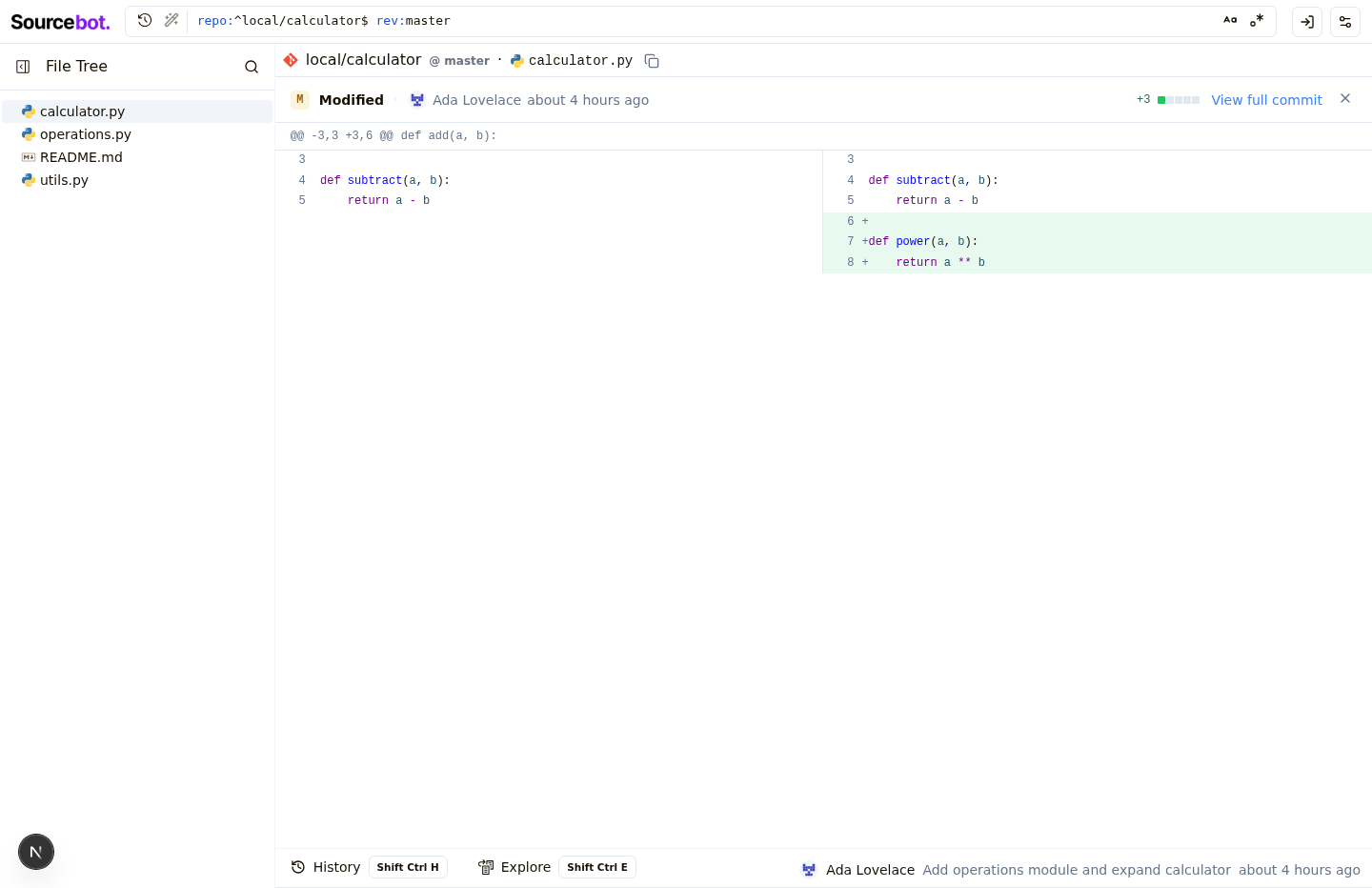The height and width of the screenshot is (888, 1372).
Task: Click Ada Lovelace avatar in bottom bar
Action: 809,870
